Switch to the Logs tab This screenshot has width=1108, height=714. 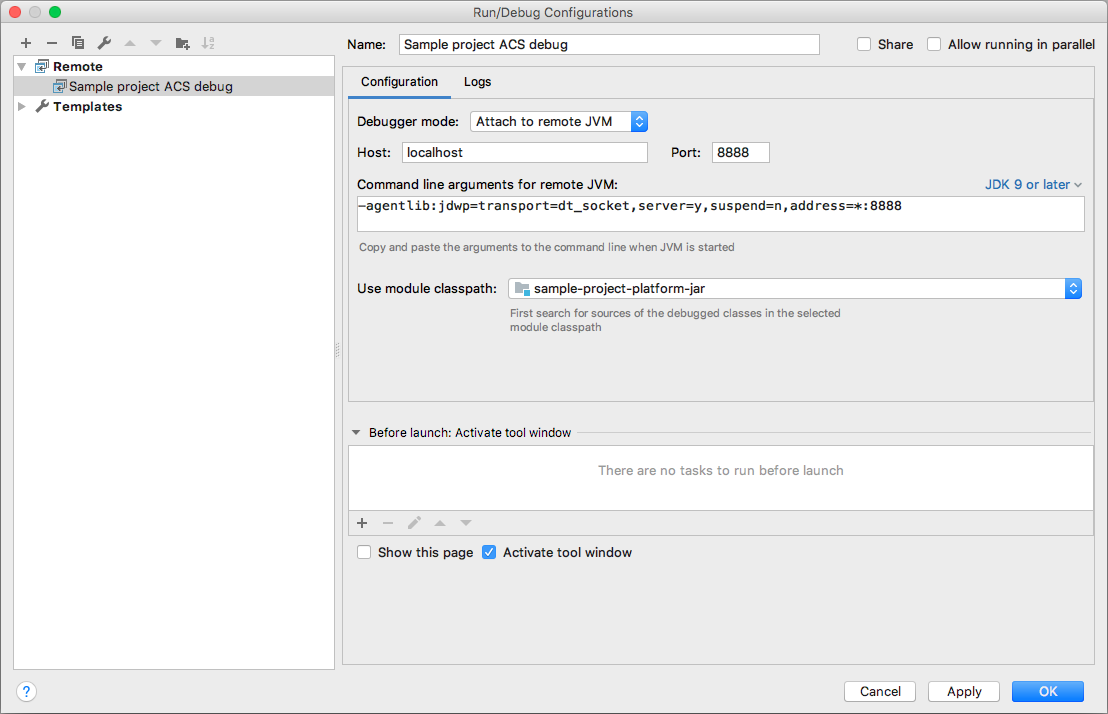point(477,82)
